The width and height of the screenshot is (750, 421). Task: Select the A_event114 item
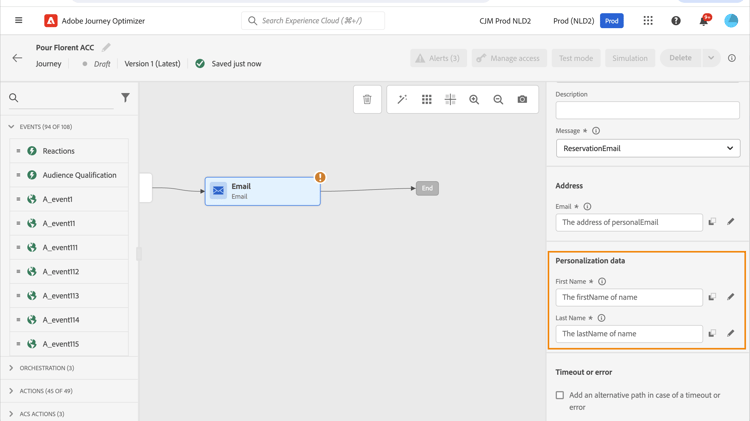(69, 320)
